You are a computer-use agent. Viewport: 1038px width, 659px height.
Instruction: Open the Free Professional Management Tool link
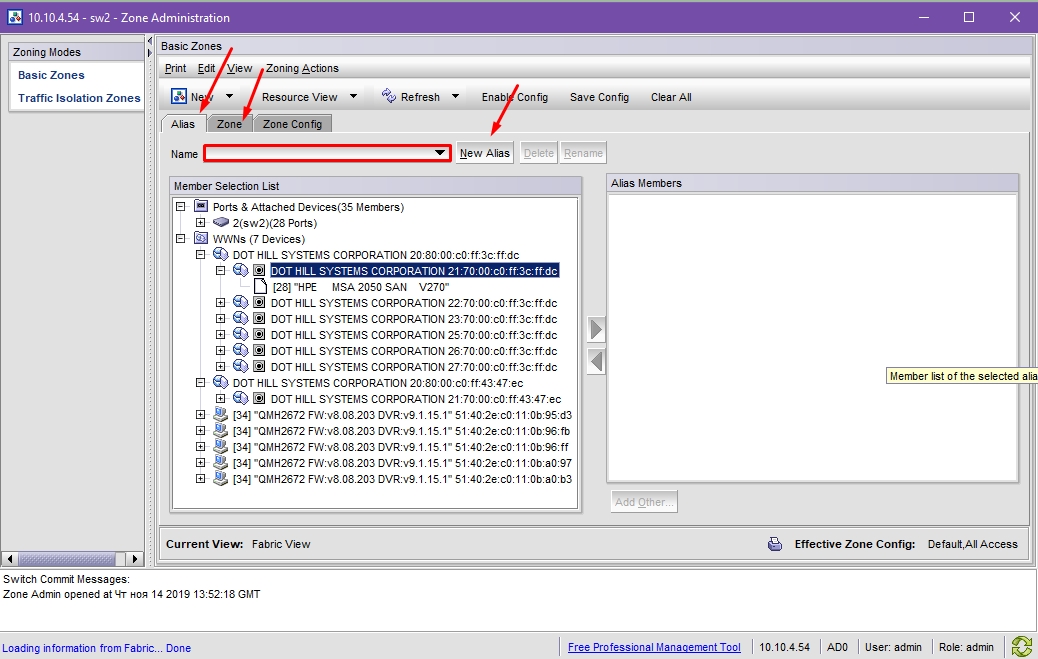(654, 647)
